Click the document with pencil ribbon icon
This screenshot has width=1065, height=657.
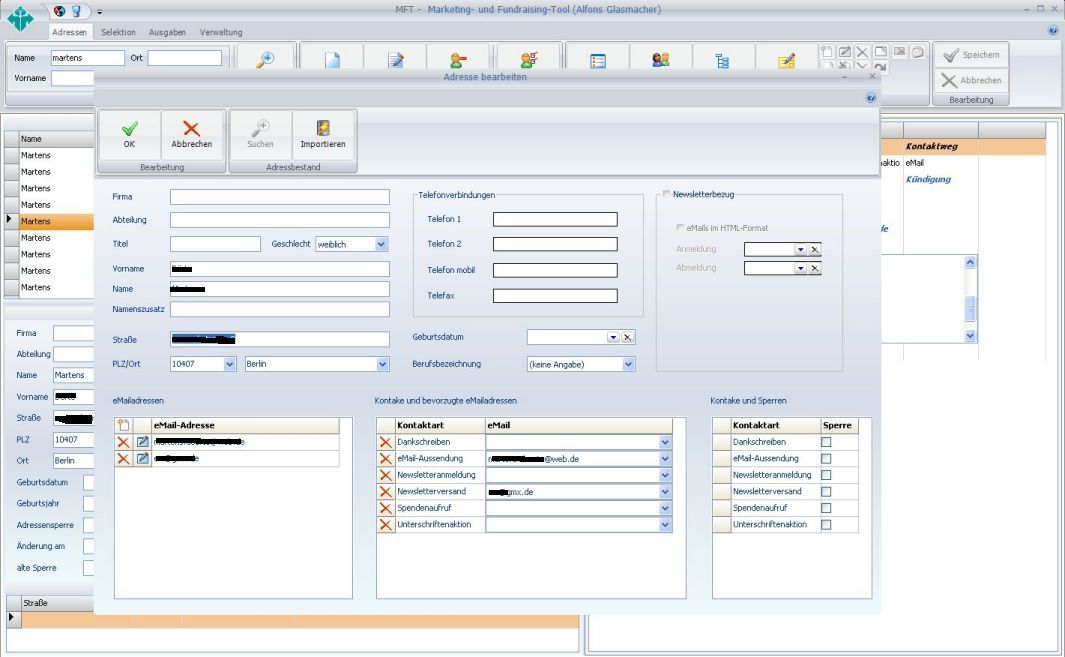point(395,60)
